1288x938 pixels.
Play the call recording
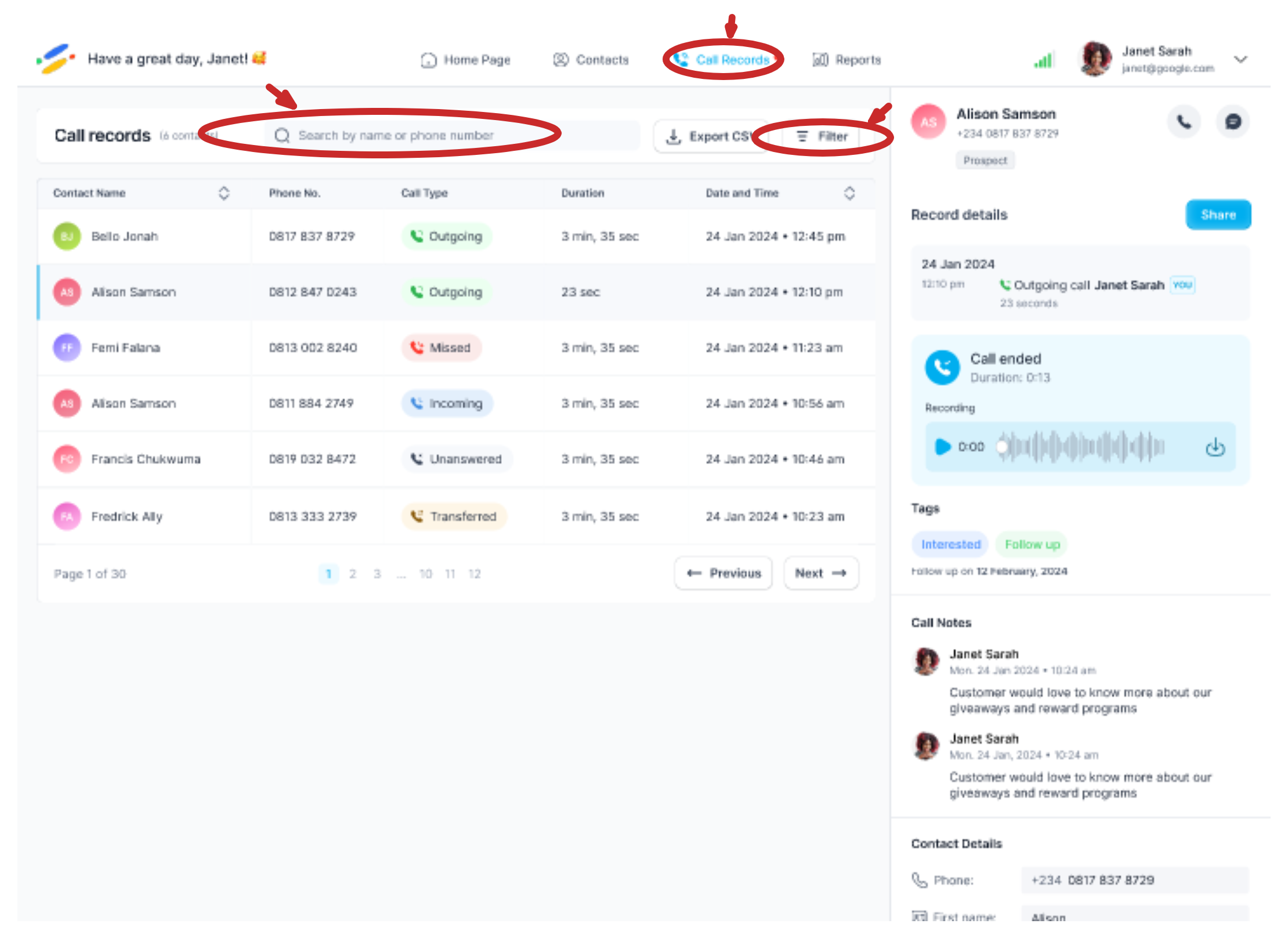tap(943, 447)
